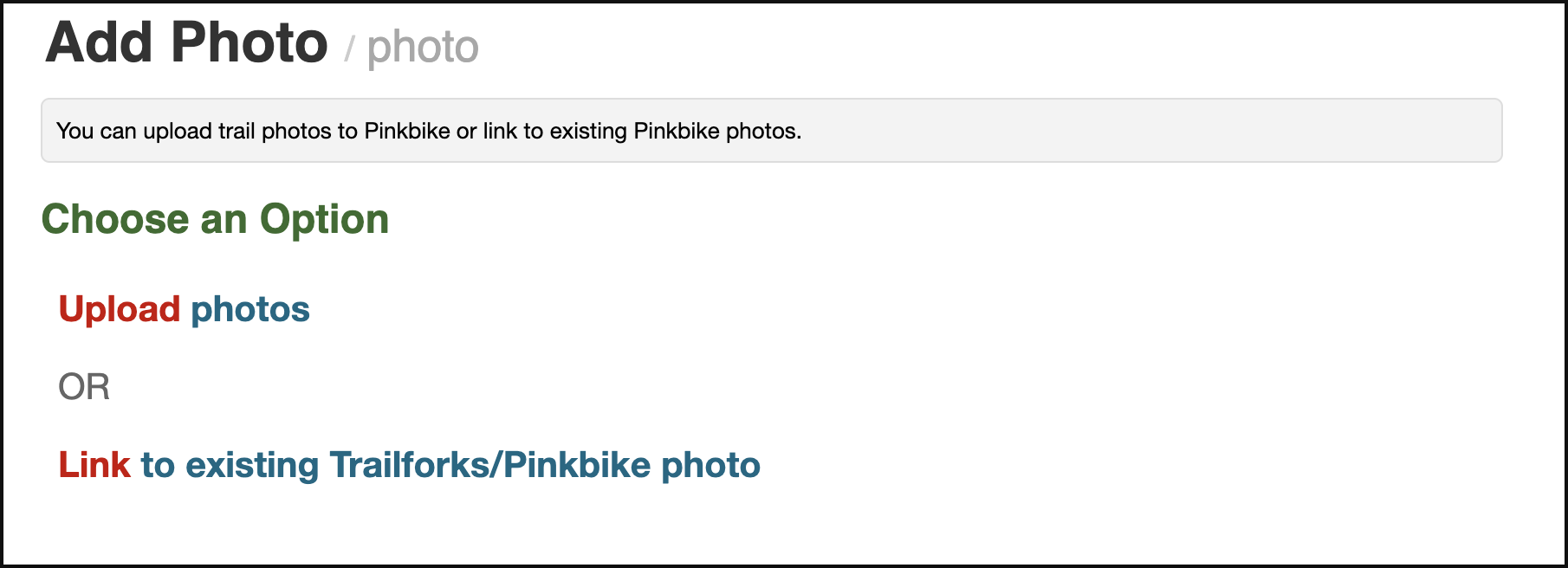Open the Upload photos link
Image resolution: width=1568 pixels, height=568 pixels.
tap(184, 309)
